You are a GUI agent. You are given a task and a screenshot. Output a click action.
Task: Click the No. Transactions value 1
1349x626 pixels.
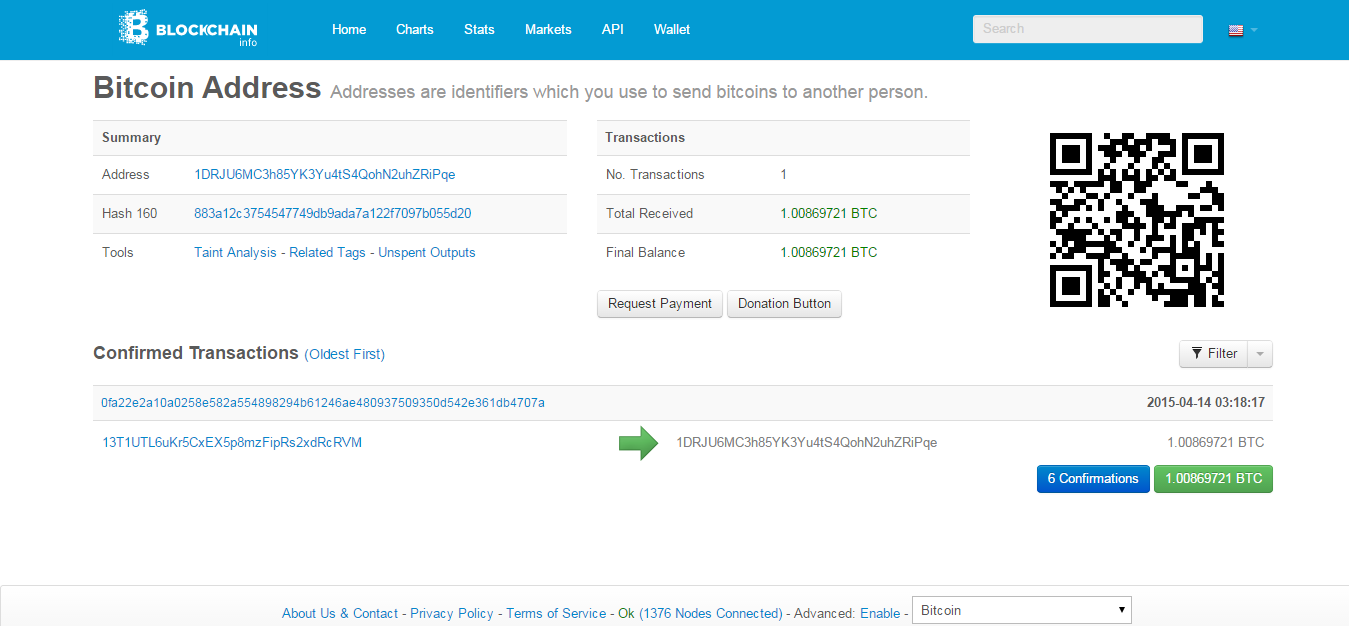pos(784,174)
